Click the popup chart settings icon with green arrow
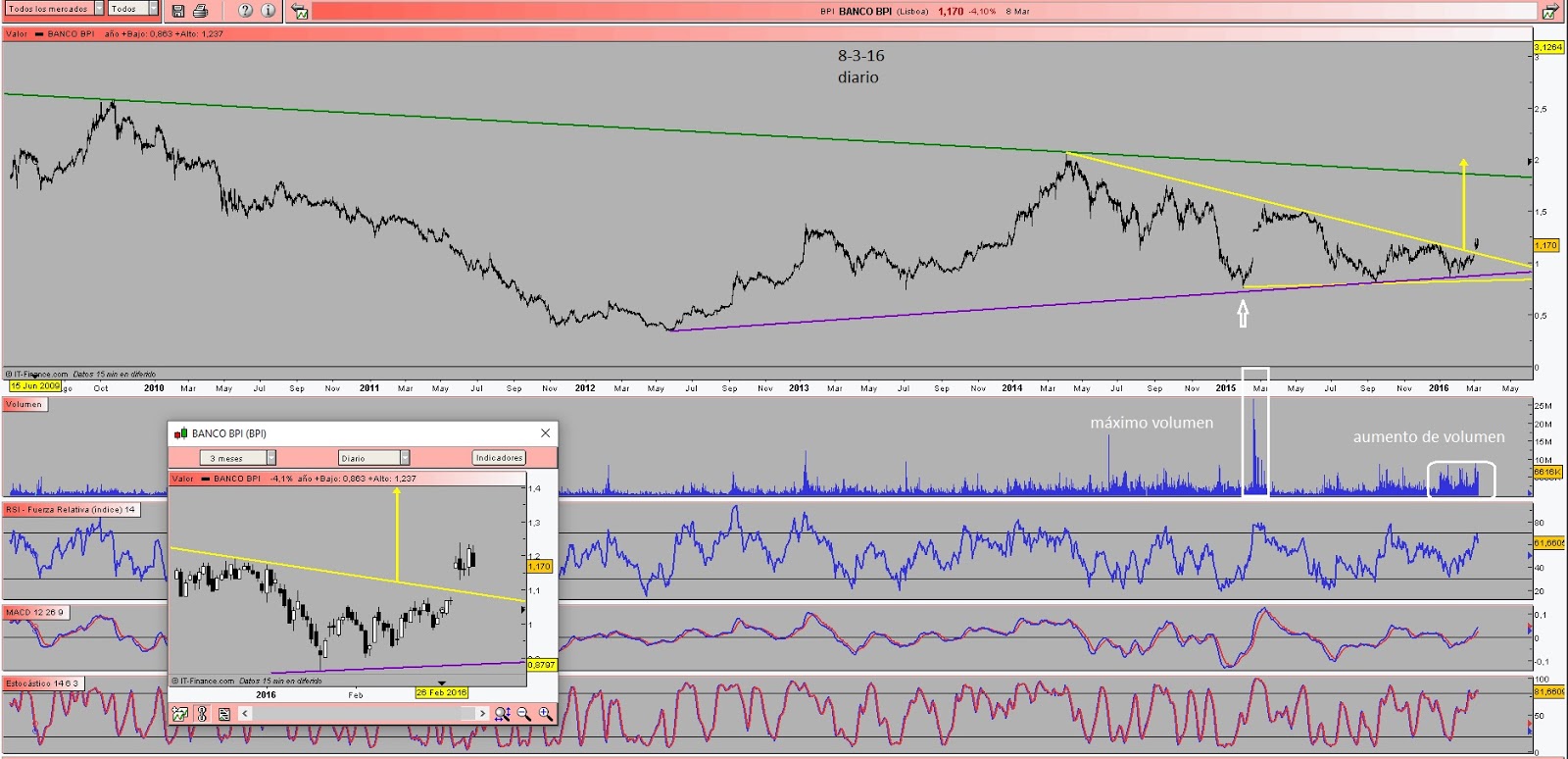The width and height of the screenshot is (1568, 759). point(179,714)
